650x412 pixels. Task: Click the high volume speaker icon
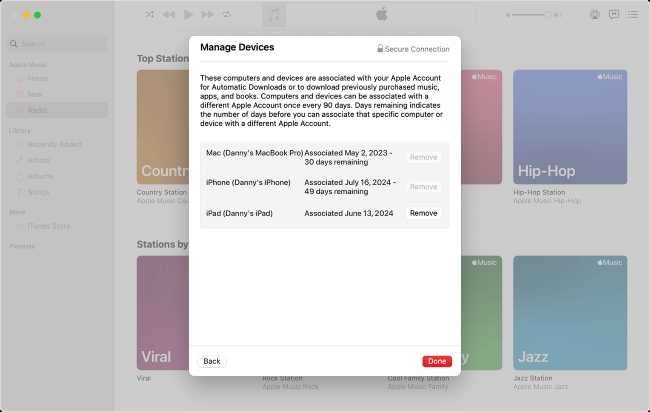[558, 15]
